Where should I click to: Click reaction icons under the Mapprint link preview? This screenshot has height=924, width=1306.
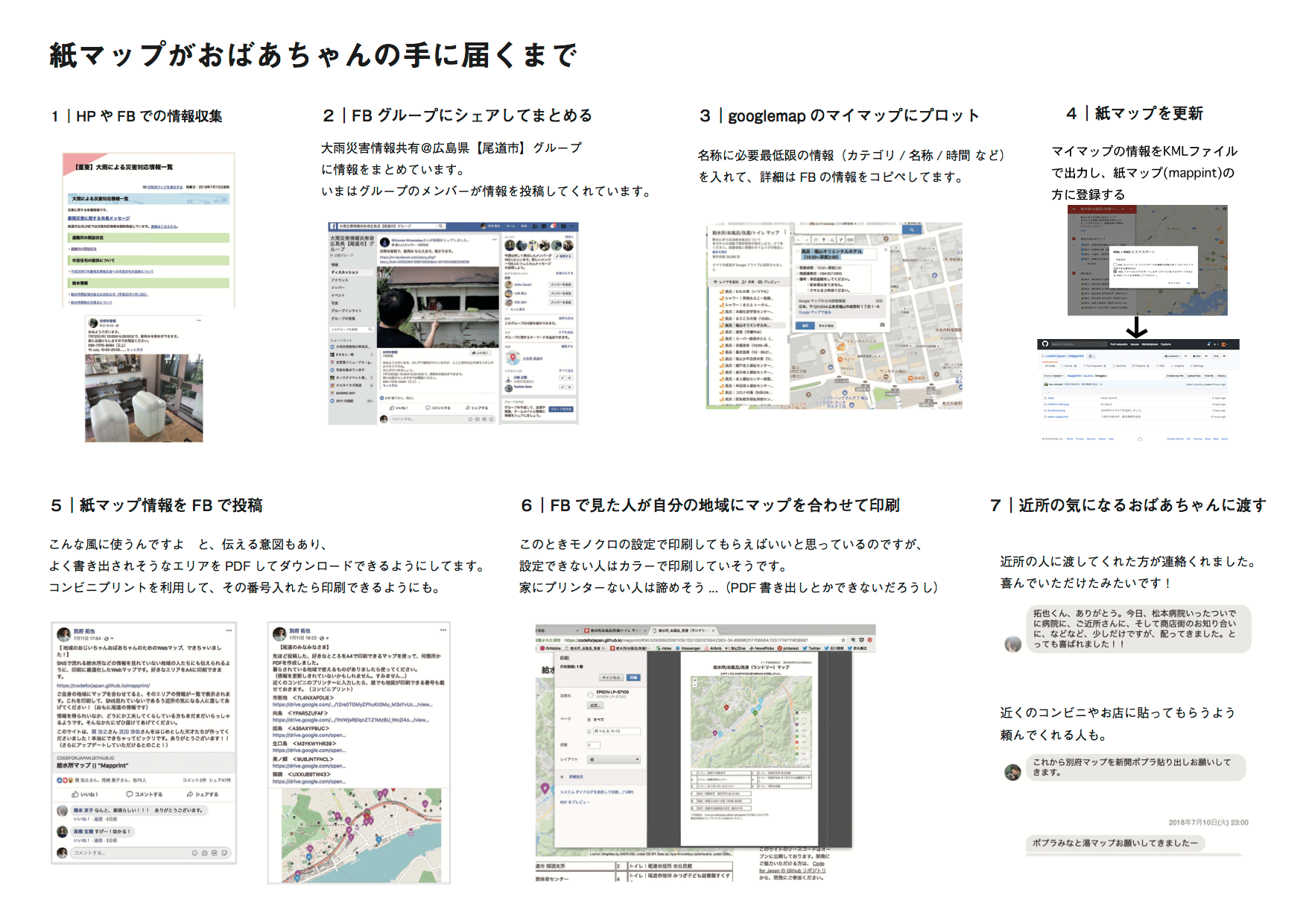pyautogui.click(x=64, y=780)
